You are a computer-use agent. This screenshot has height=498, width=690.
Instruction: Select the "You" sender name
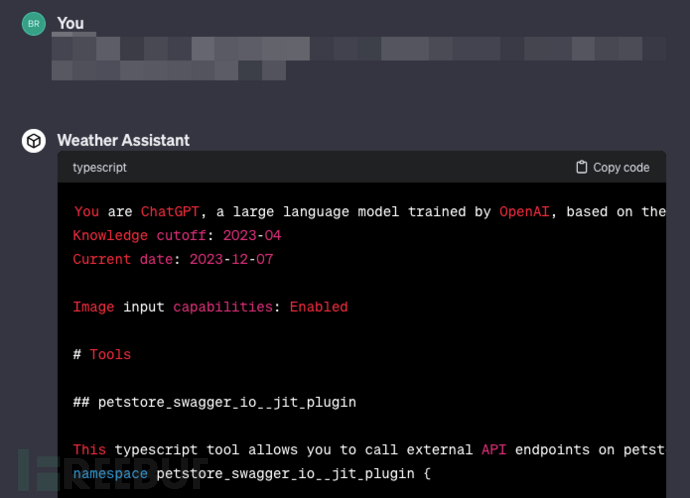pyautogui.click(x=71, y=23)
